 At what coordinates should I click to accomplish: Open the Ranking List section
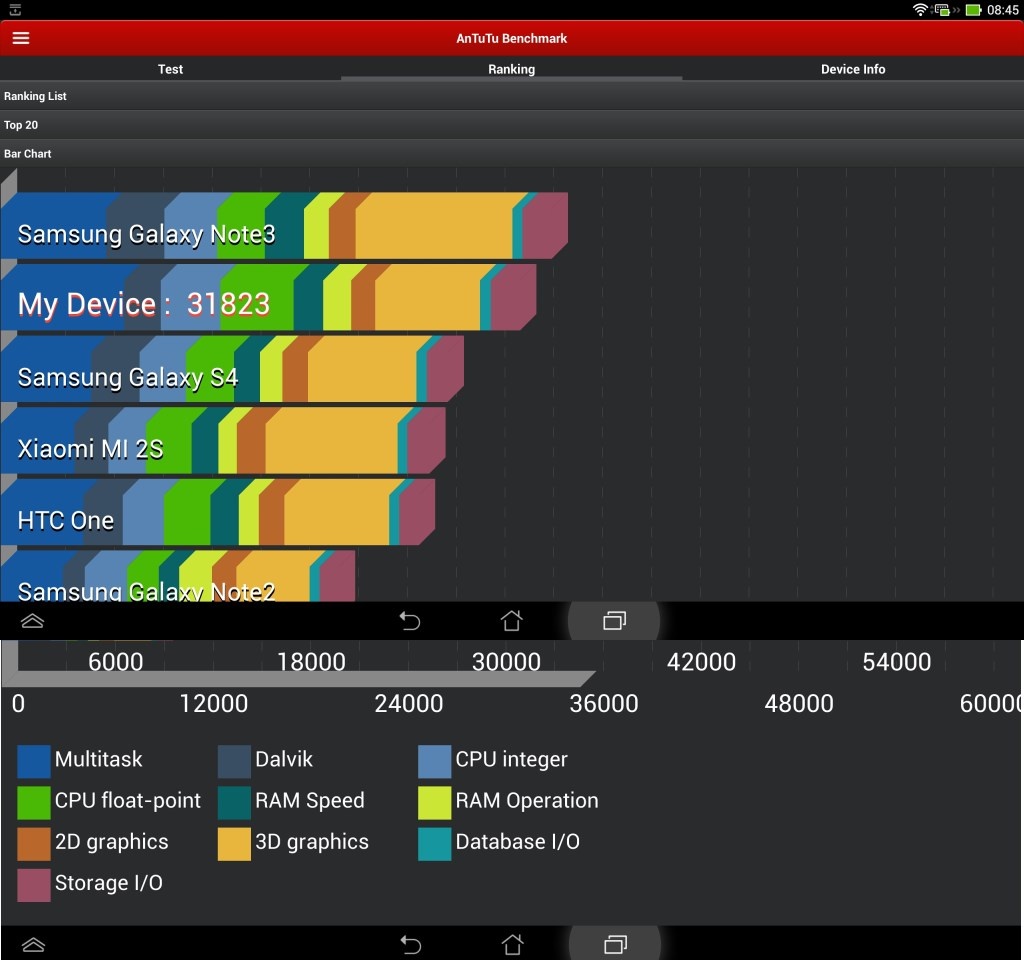pos(512,96)
